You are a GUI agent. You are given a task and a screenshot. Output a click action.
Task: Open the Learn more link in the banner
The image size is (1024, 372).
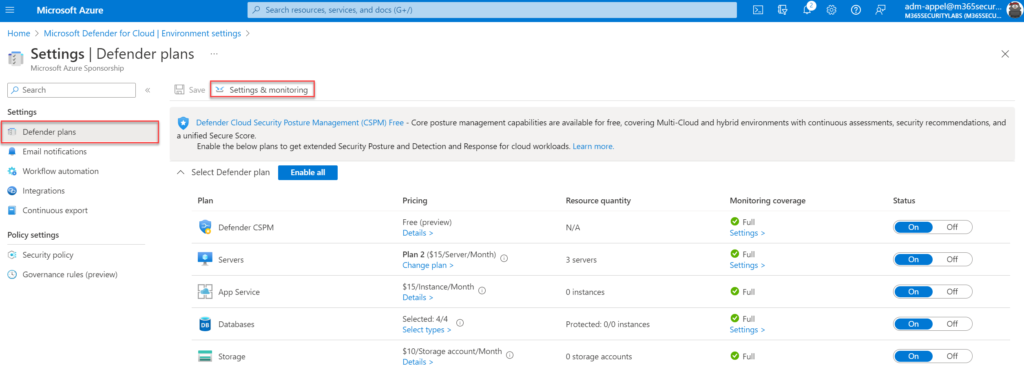[x=593, y=147]
